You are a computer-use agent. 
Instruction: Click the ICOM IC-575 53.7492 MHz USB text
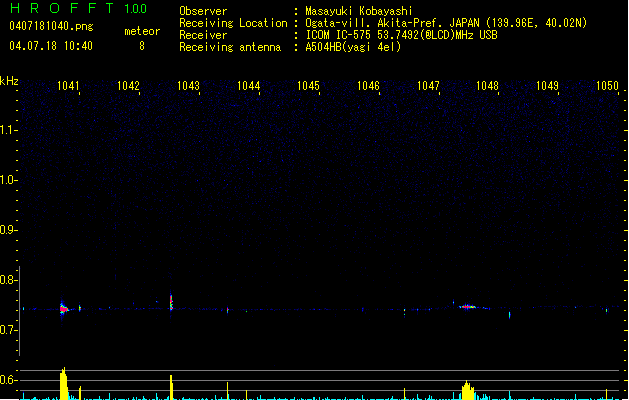coord(402,35)
